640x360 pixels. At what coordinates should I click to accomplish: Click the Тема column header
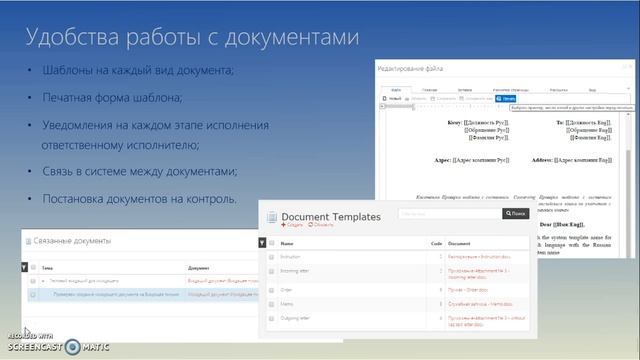pyautogui.click(x=47, y=268)
